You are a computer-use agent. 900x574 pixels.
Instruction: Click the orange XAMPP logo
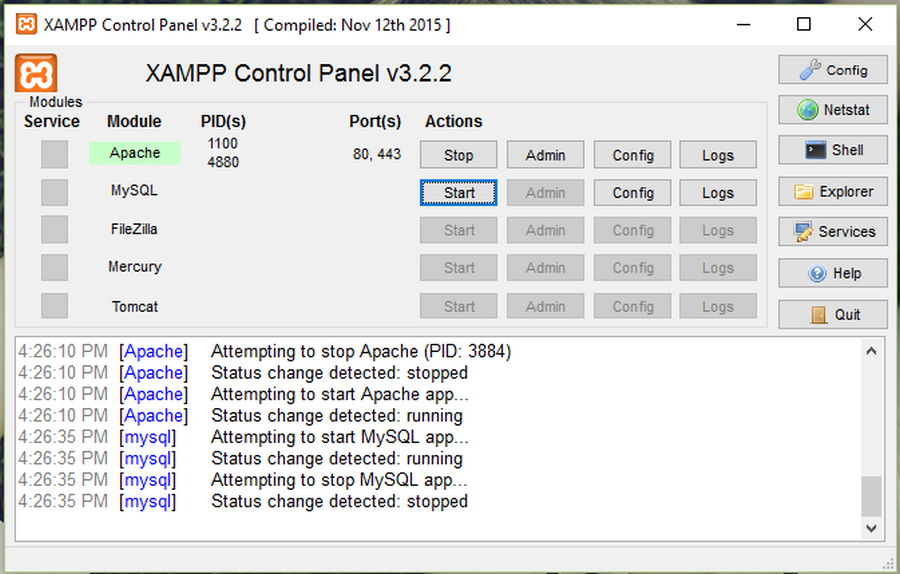(x=36, y=73)
